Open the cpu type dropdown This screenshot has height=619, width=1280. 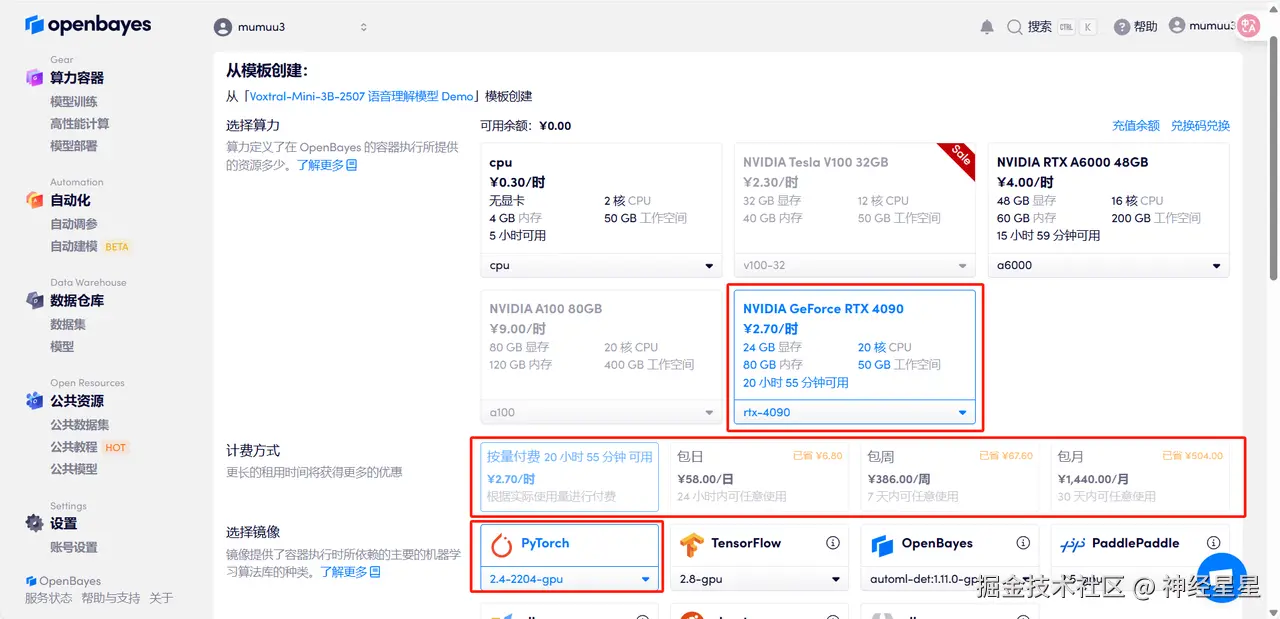pos(601,265)
